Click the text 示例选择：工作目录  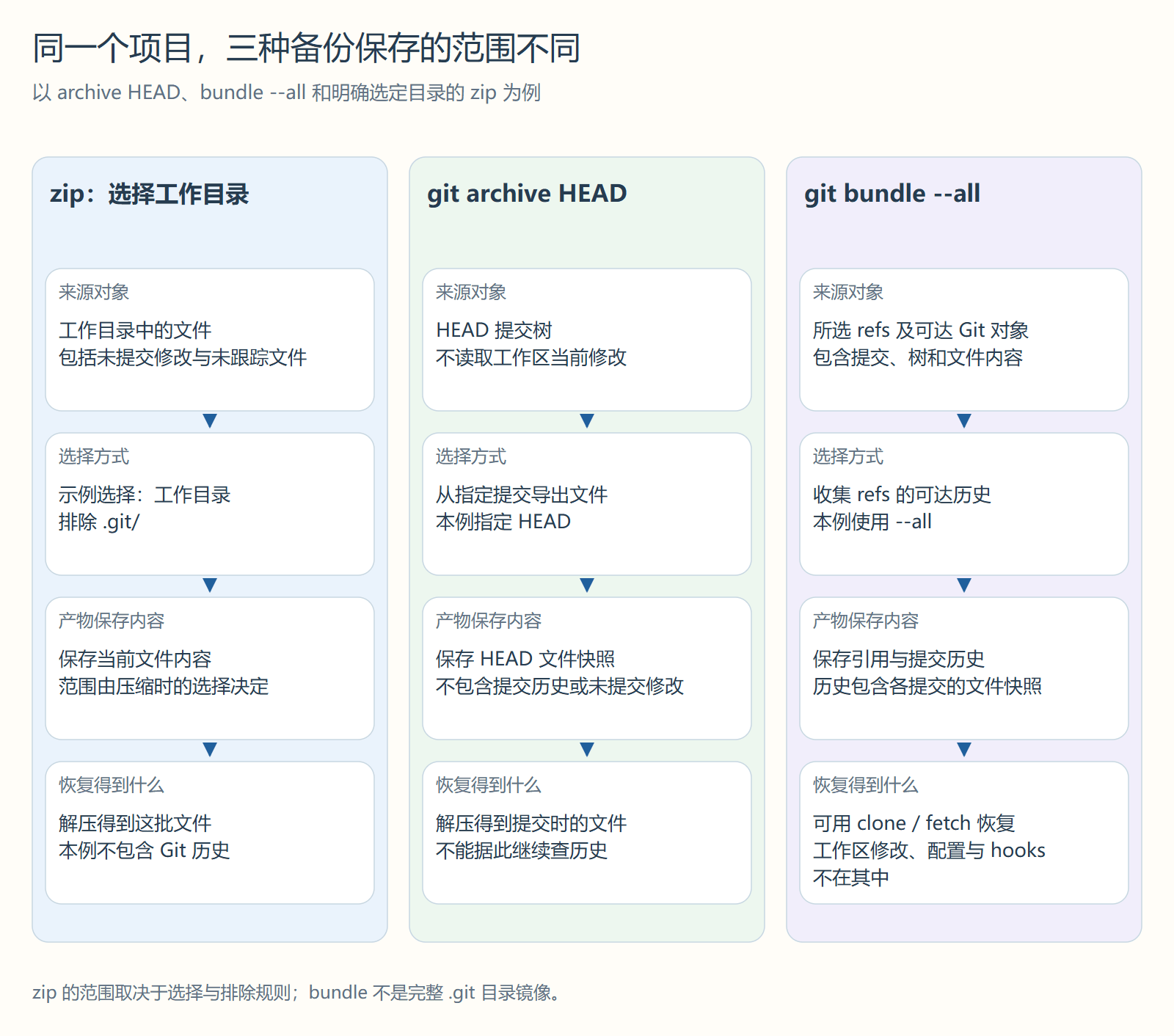click(145, 495)
